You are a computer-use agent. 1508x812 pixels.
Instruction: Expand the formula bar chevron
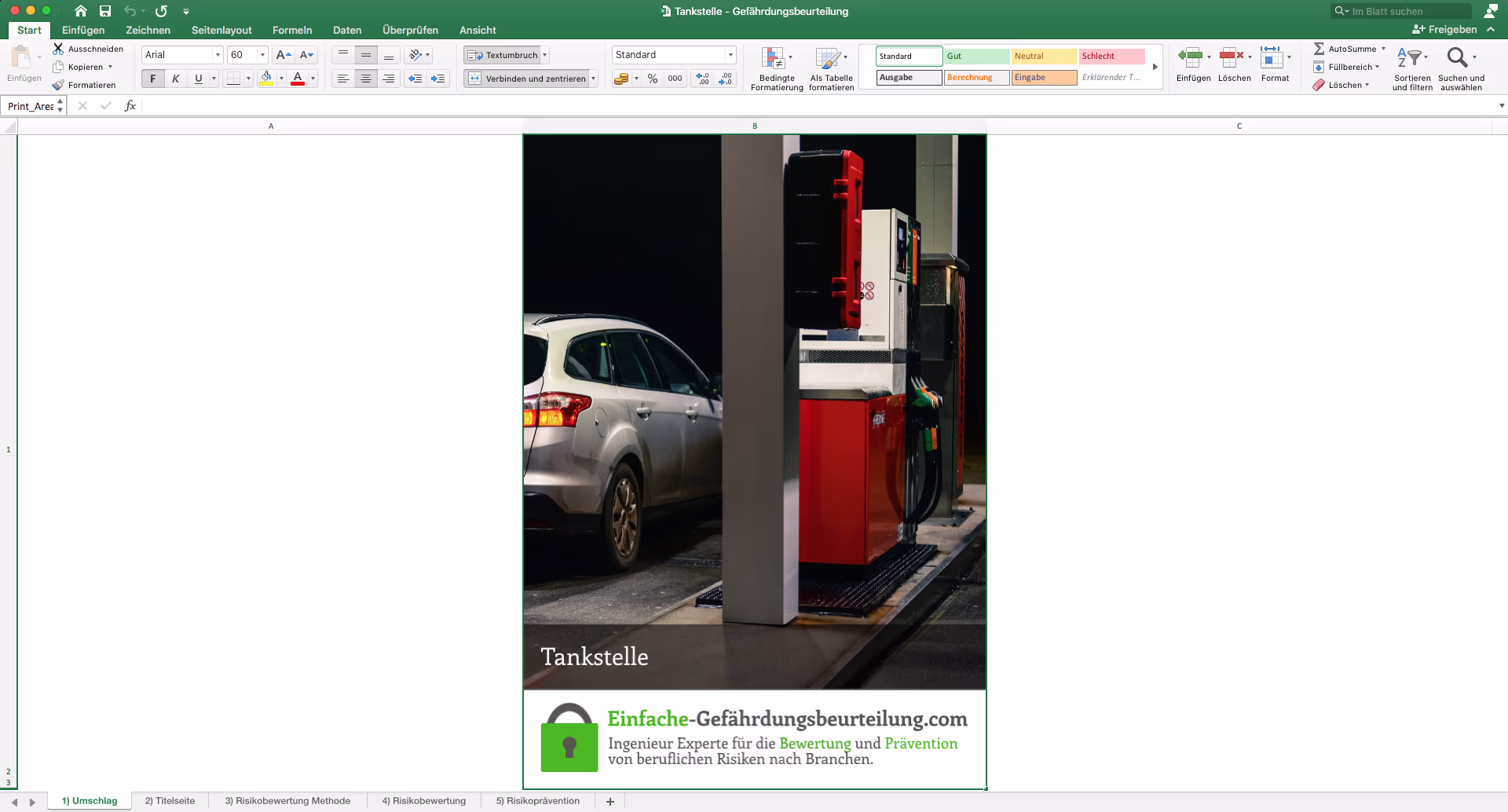(1502, 106)
